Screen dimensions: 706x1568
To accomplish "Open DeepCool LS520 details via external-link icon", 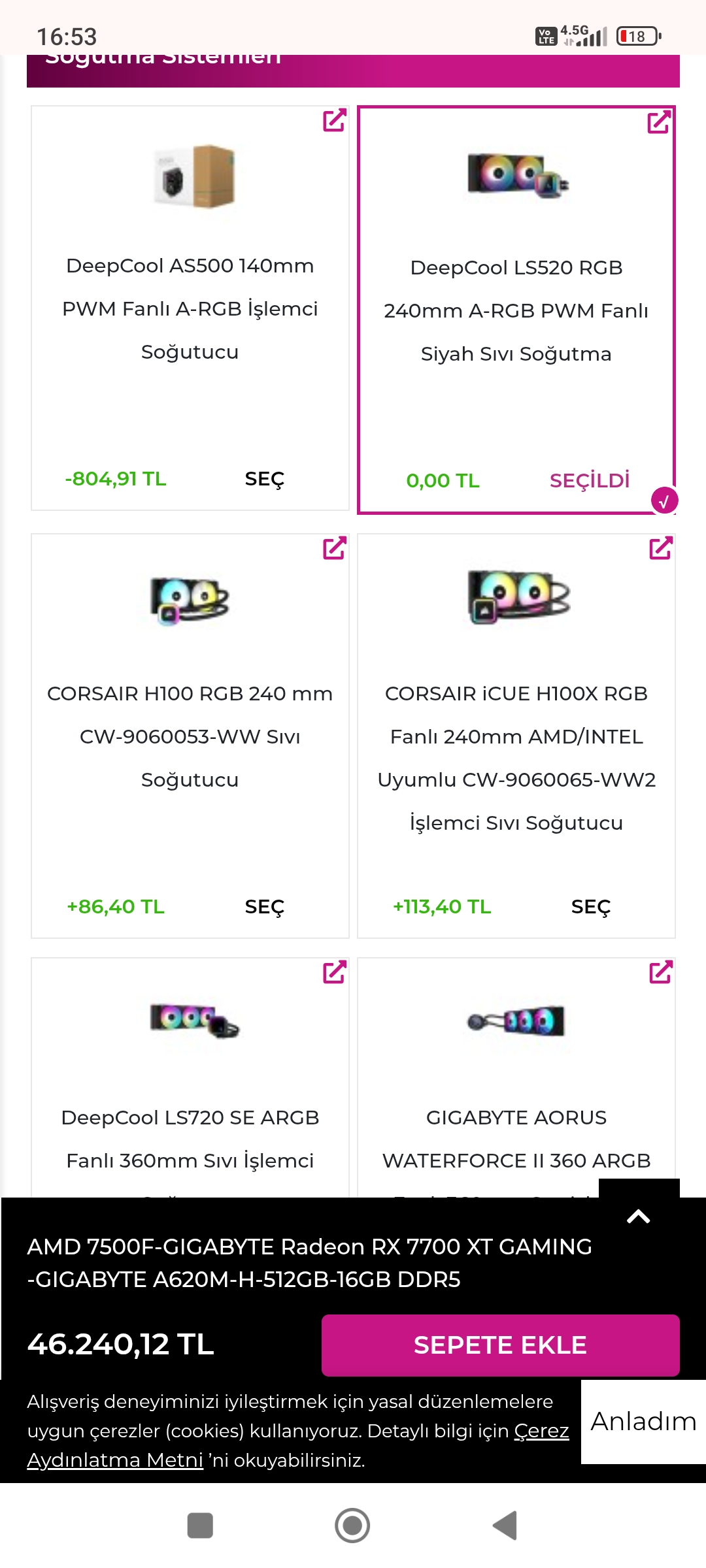I will tap(658, 122).
